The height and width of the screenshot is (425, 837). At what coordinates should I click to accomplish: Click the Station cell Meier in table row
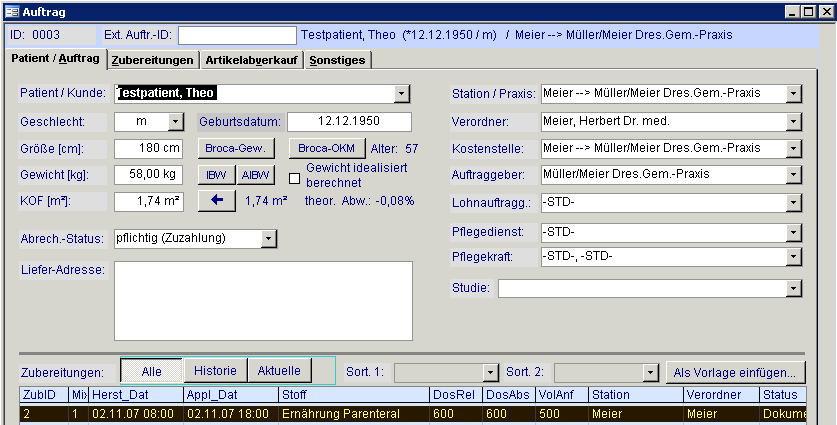pyautogui.click(x=636, y=413)
